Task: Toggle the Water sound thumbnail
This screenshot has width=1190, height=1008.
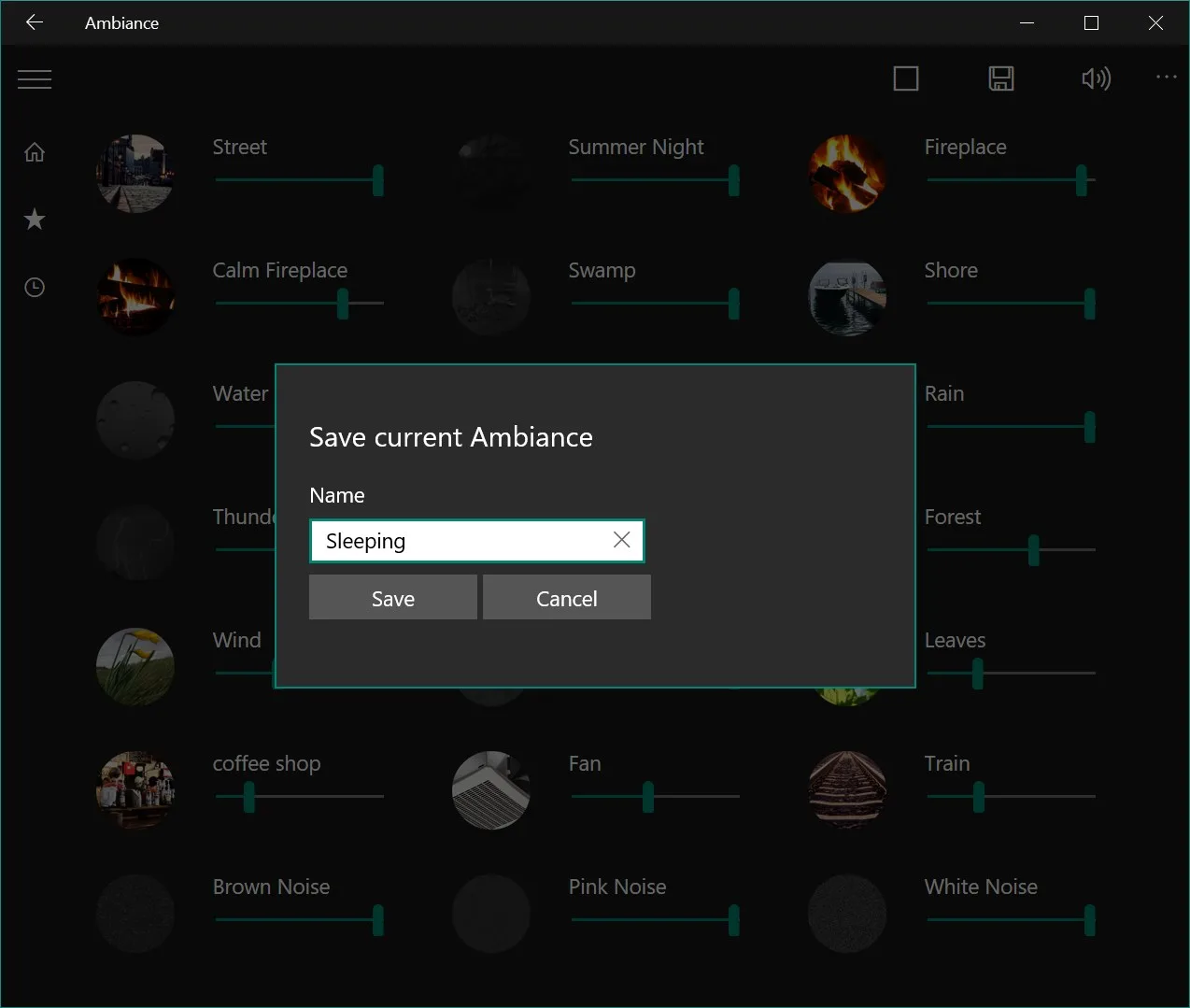Action: coord(135,420)
